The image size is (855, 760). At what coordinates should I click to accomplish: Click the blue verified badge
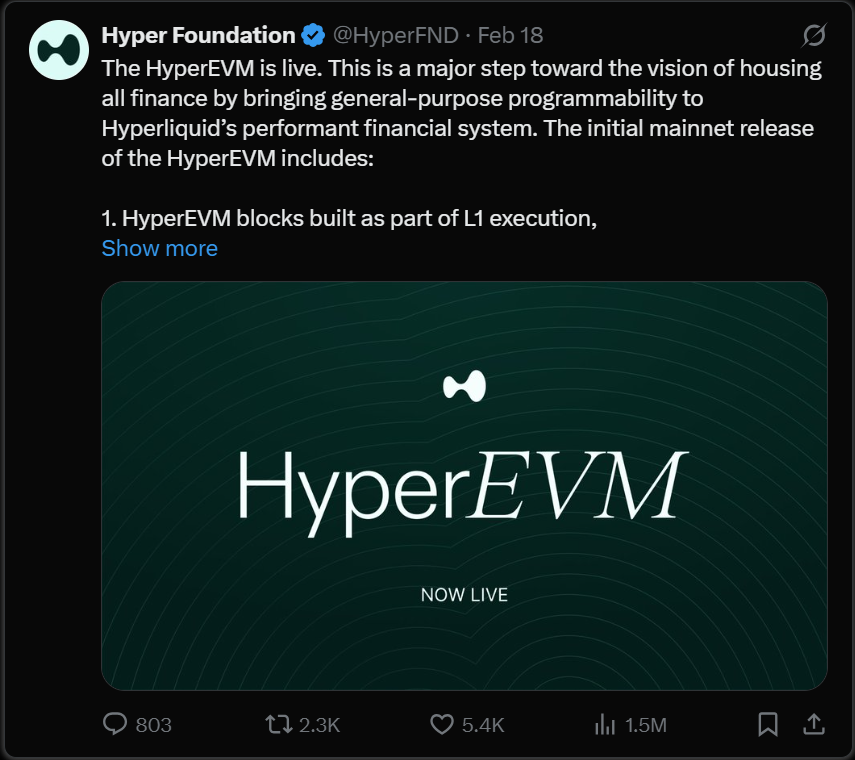[314, 36]
